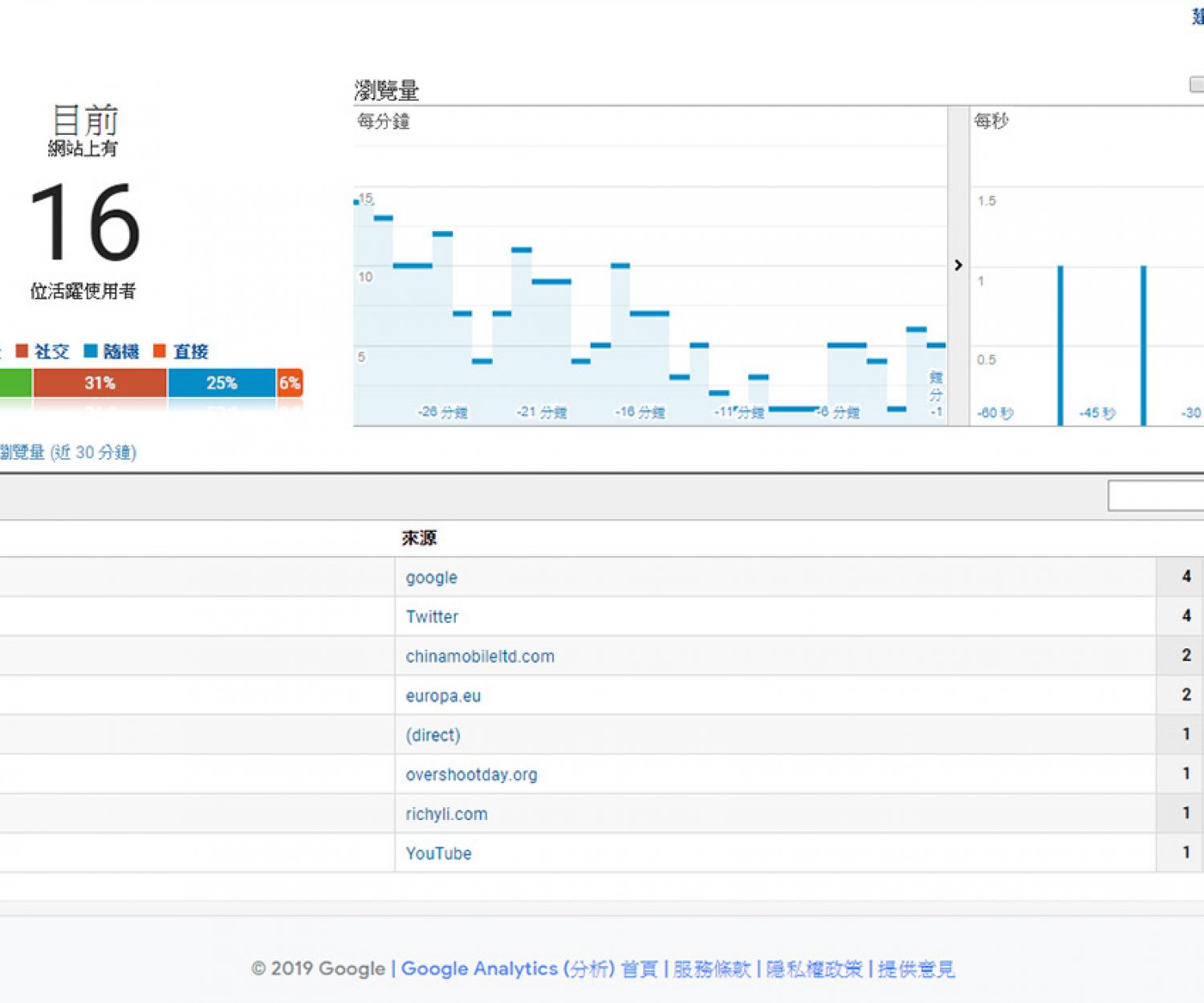
Task: Select the 6% orange traffic bar segment
Action: pos(290,383)
